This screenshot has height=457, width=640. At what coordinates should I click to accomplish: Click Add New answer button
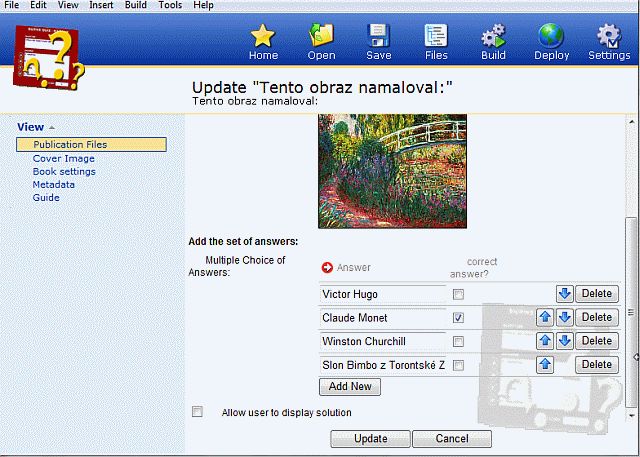pyautogui.click(x=350, y=387)
